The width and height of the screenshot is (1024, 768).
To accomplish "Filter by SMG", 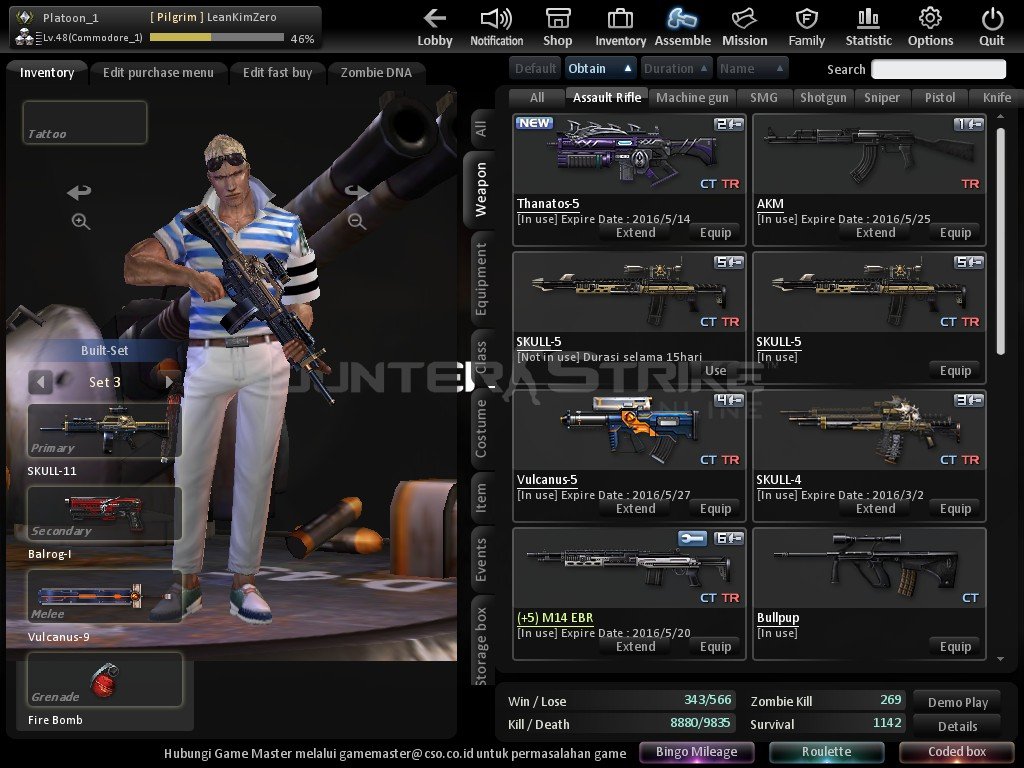I will (x=763, y=98).
